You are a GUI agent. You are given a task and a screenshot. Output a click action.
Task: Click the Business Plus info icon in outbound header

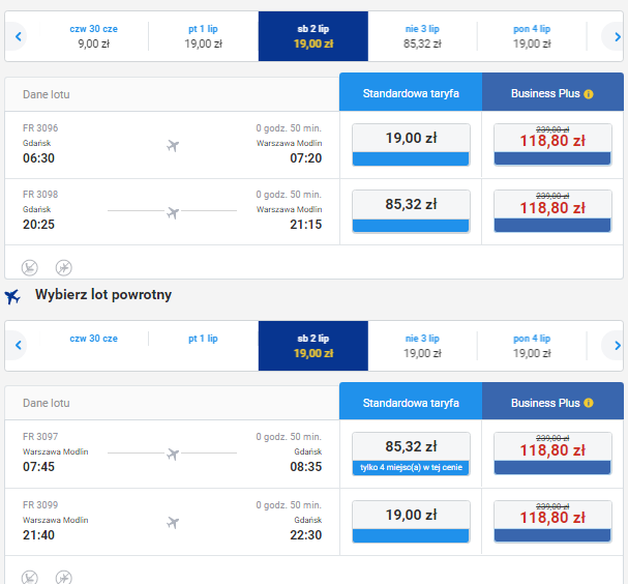tap(589, 94)
